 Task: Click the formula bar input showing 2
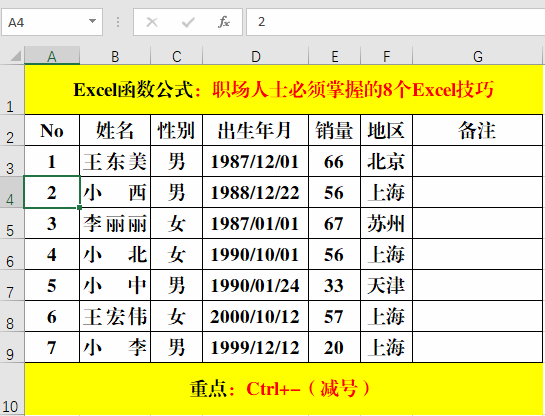click(396, 22)
